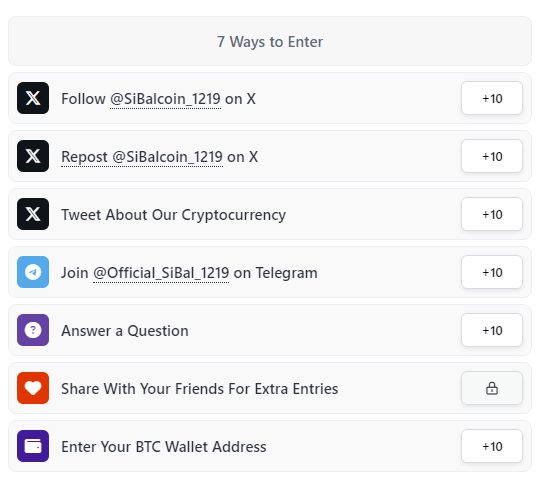
Task: Click the Telegram icon for joining channel
Action: pyautogui.click(x=33, y=272)
